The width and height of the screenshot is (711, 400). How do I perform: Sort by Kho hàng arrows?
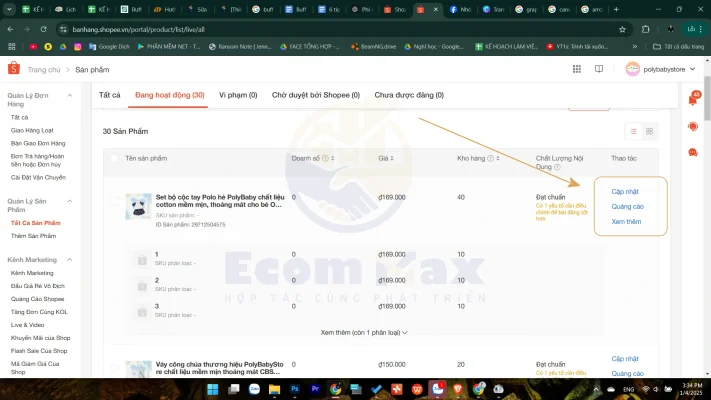pyautogui.click(x=498, y=158)
